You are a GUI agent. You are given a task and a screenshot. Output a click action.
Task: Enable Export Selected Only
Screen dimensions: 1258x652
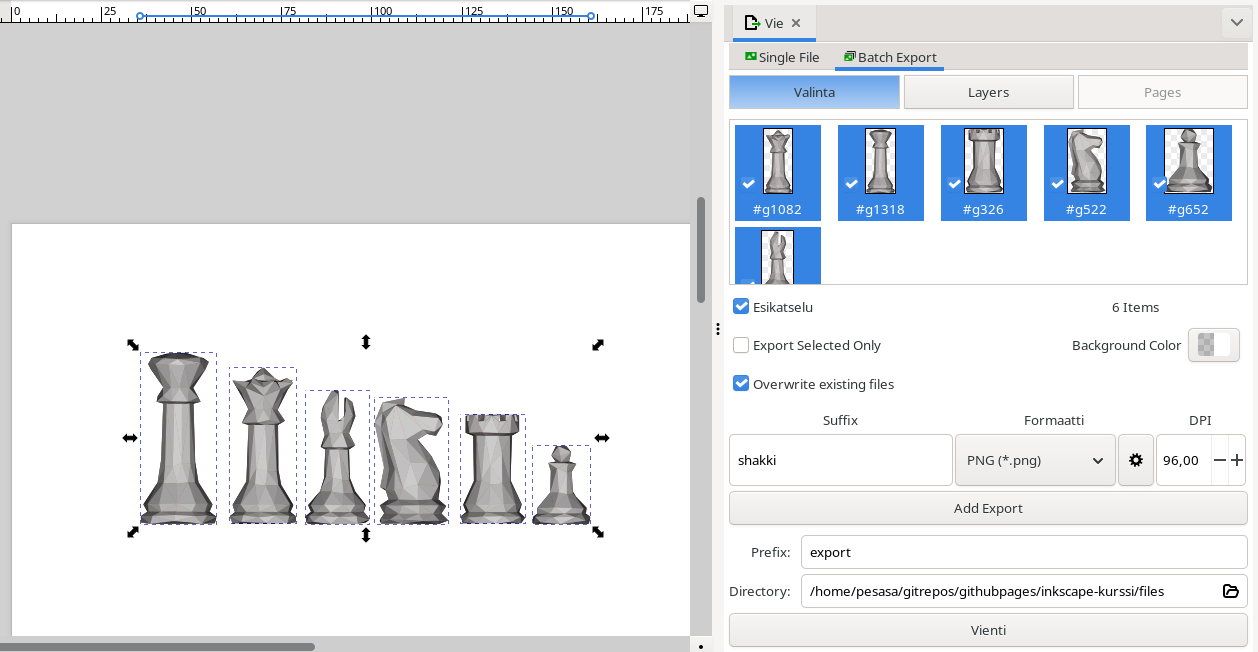[741, 345]
